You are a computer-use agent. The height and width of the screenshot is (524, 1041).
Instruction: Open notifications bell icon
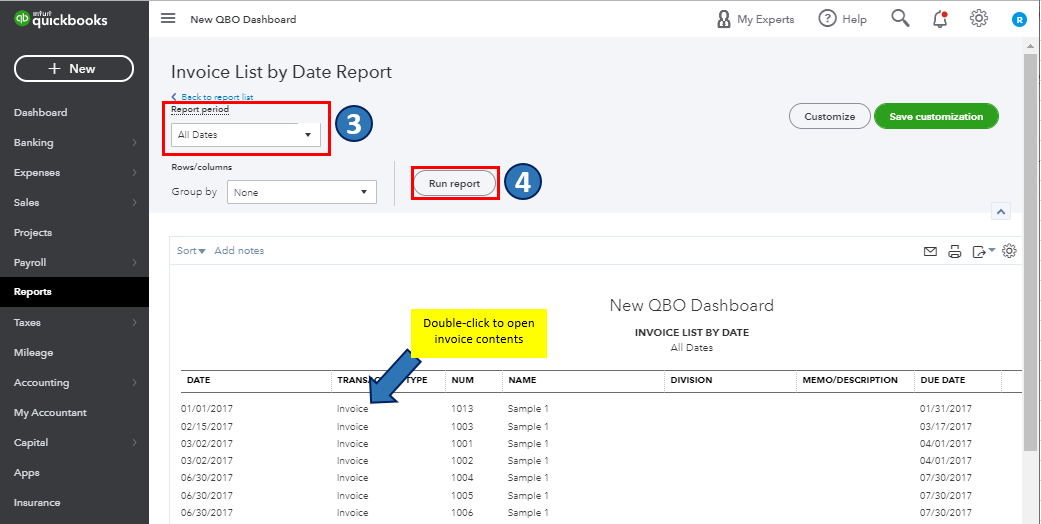pyautogui.click(x=940, y=19)
